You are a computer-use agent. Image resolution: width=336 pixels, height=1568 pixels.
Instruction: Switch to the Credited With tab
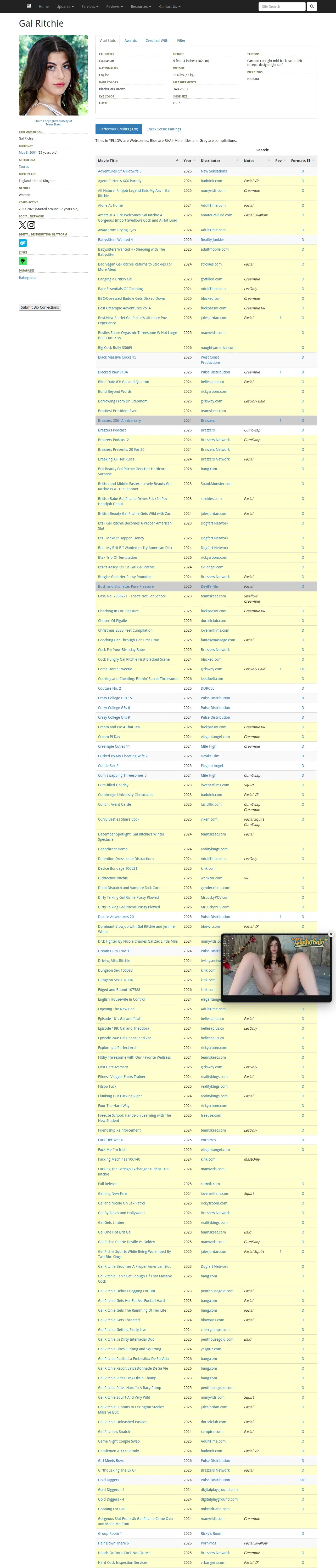point(157,41)
